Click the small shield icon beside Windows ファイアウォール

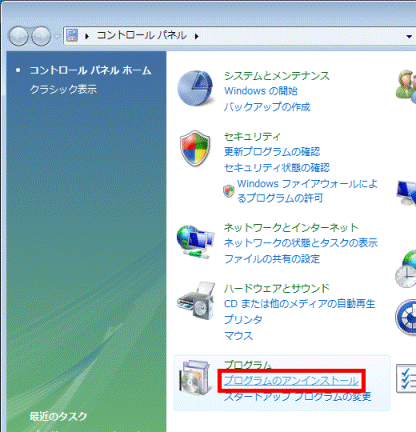pyautogui.click(x=229, y=191)
